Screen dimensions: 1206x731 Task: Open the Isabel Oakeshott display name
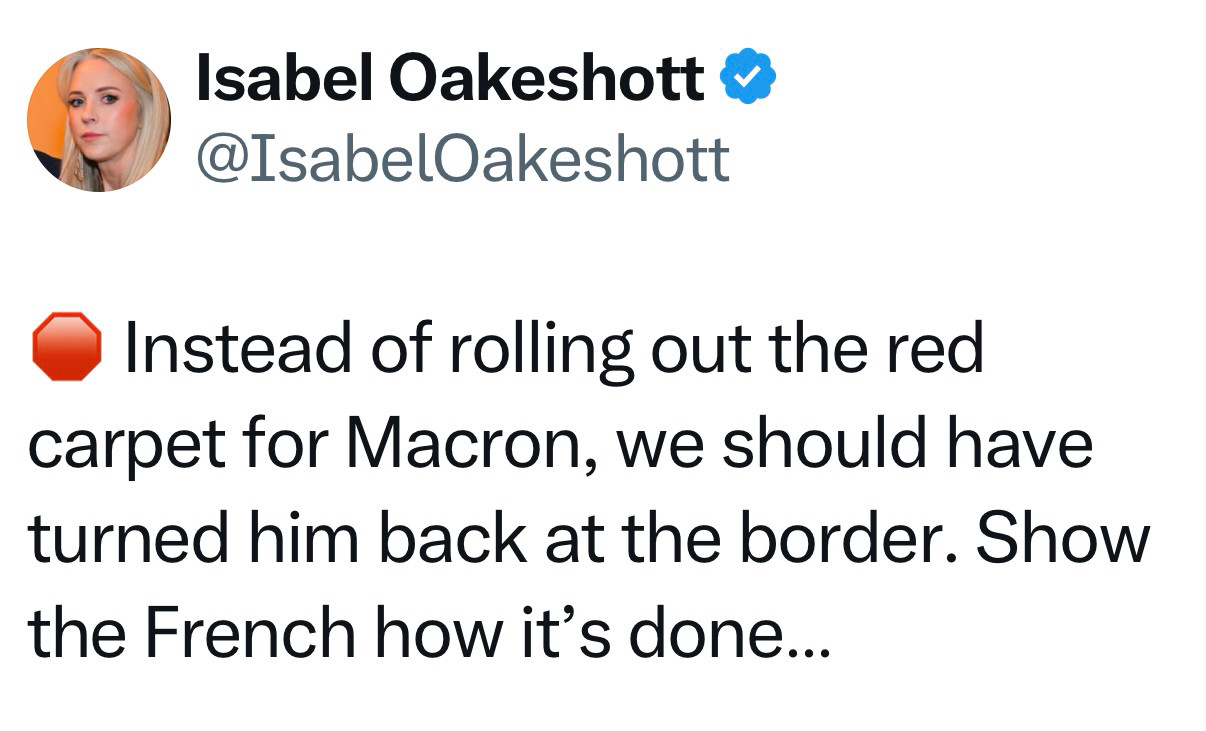coord(451,78)
